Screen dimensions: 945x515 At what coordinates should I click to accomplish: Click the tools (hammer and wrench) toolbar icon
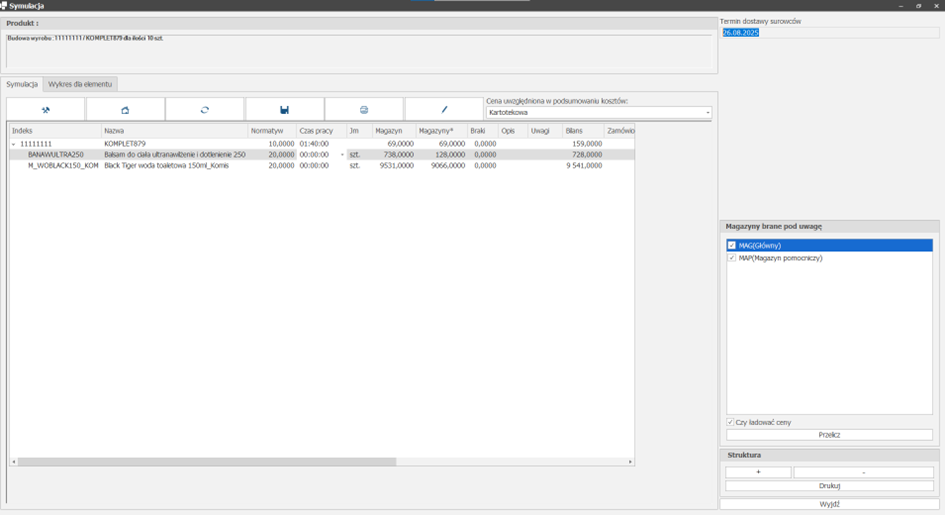tap(46, 110)
